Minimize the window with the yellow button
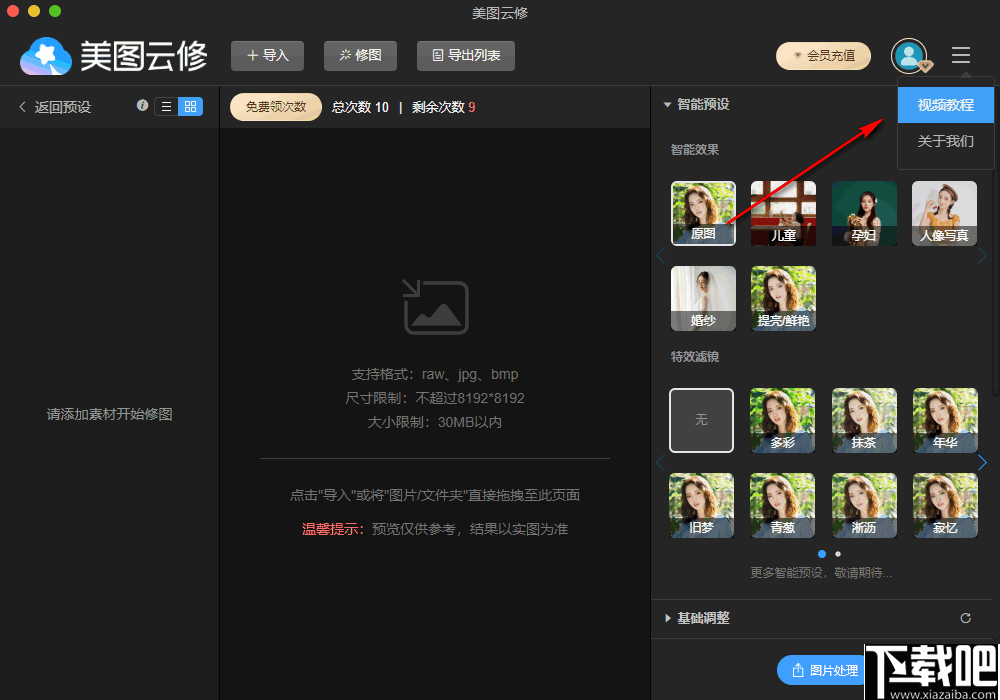The height and width of the screenshot is (700, 1000). point(34,11)
